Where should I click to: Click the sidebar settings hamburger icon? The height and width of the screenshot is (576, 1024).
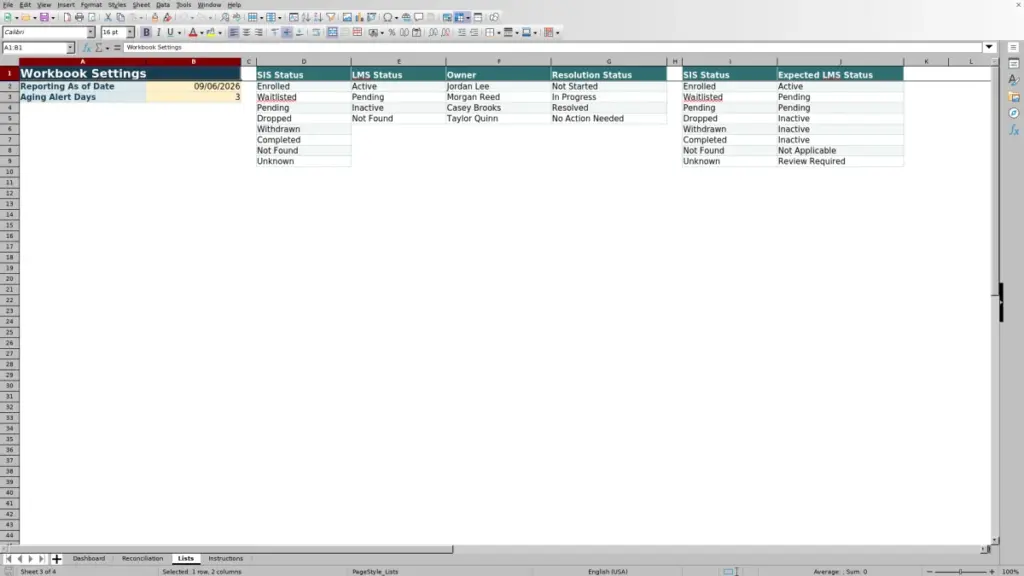pos(1014,47)
